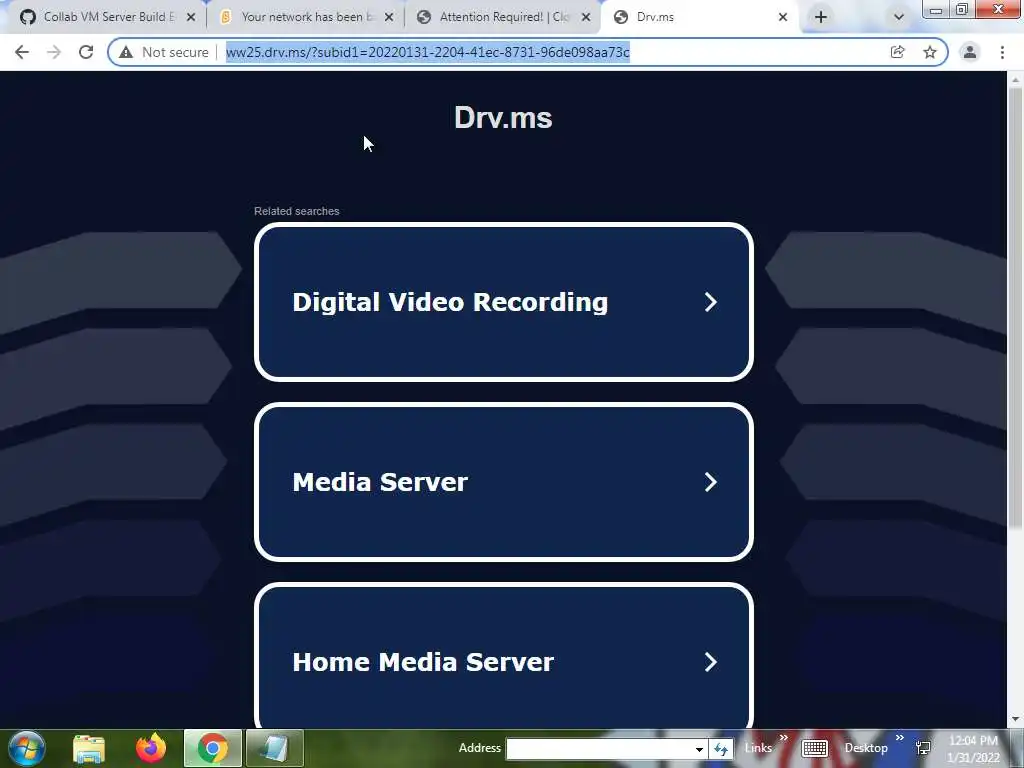Open the Chrome profile menu

tap(970, 52)
